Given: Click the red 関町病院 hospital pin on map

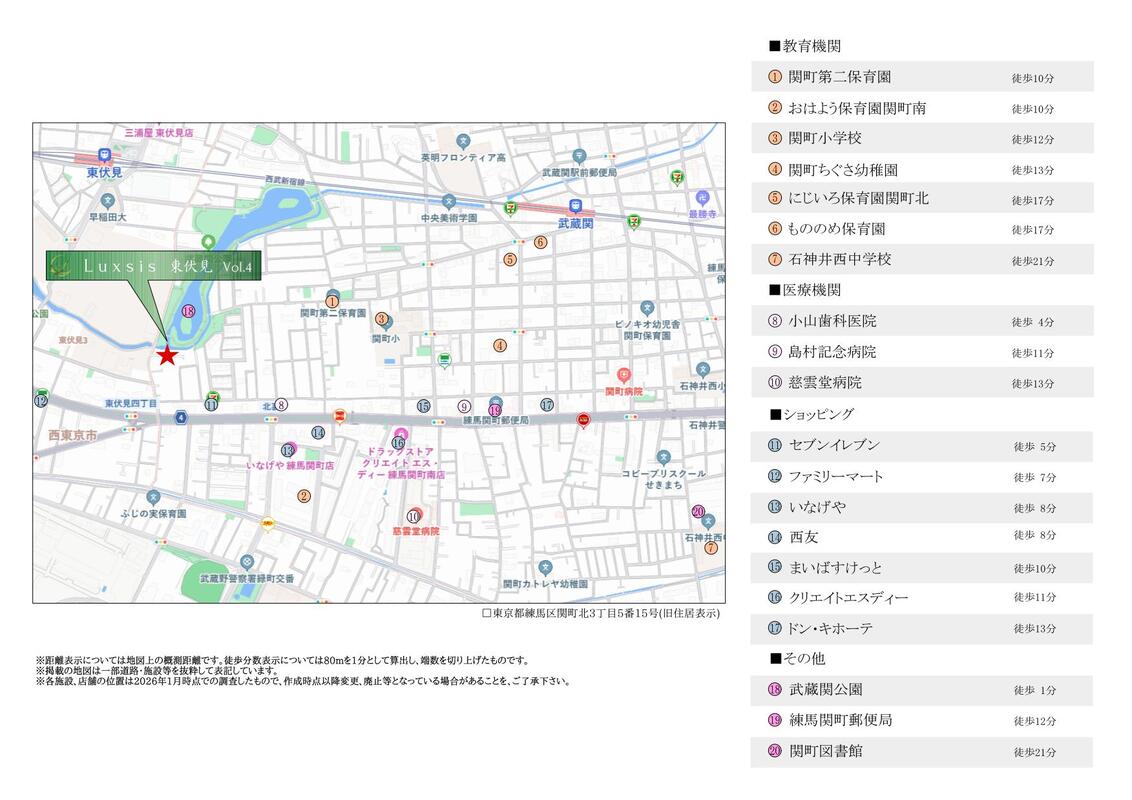Looking at the screenshot, I should coord(624,376).
